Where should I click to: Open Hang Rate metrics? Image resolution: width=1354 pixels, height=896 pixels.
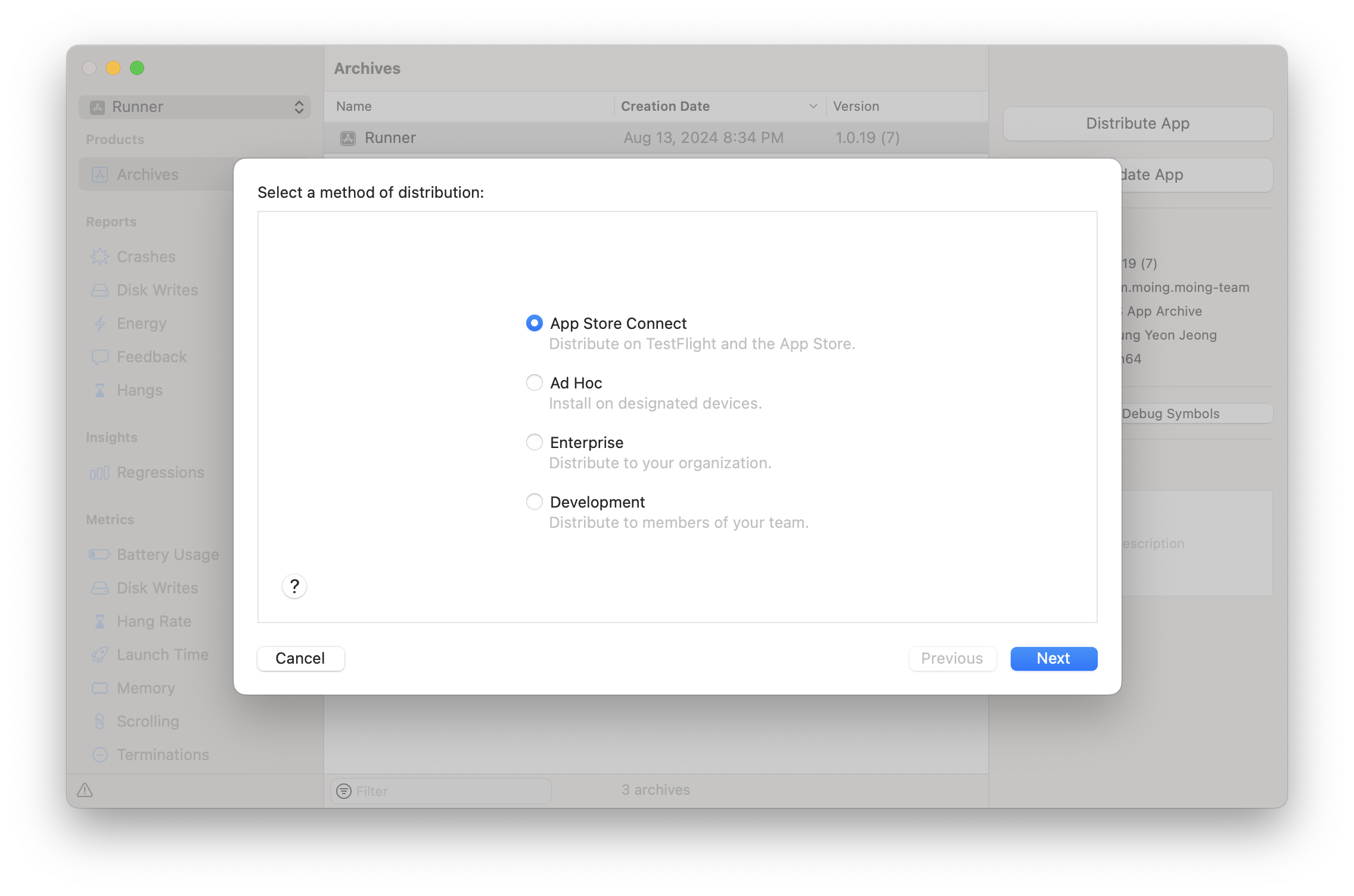click(154, 621)
